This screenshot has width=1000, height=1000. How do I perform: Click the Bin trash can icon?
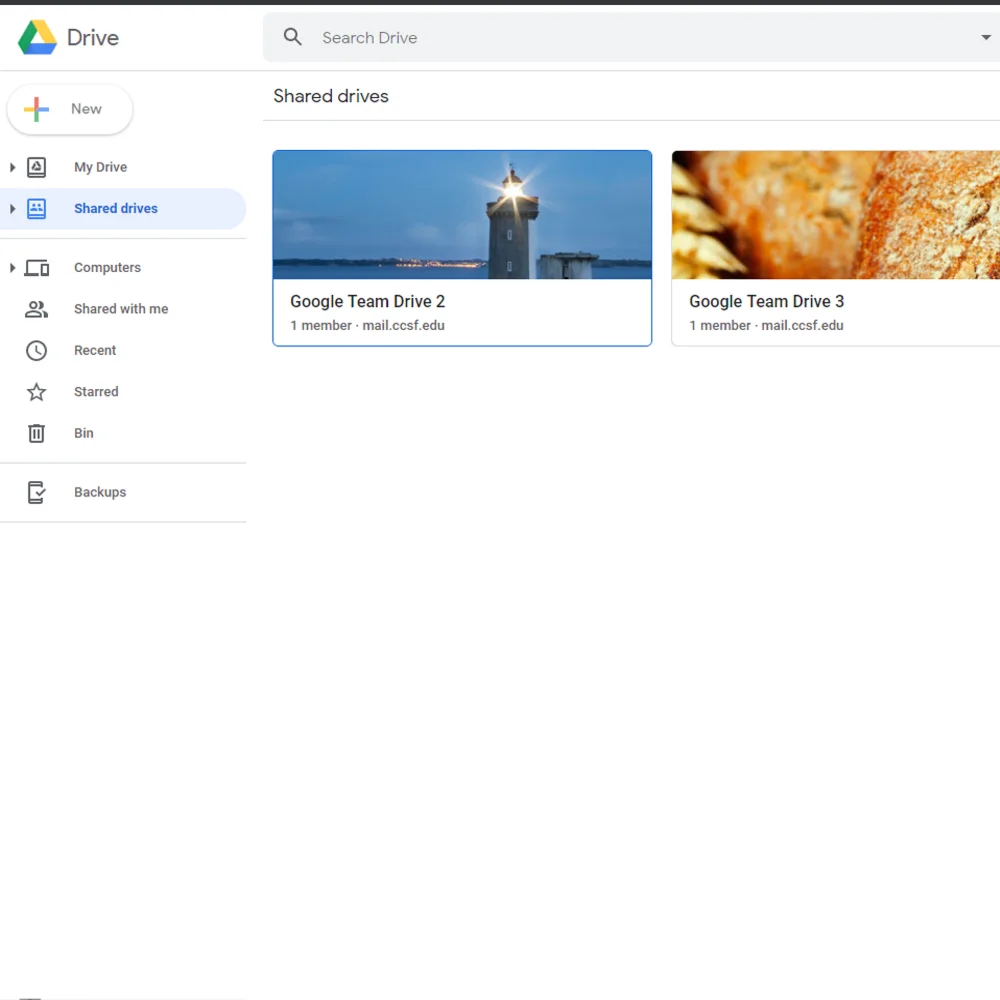(x=37, y=433)
